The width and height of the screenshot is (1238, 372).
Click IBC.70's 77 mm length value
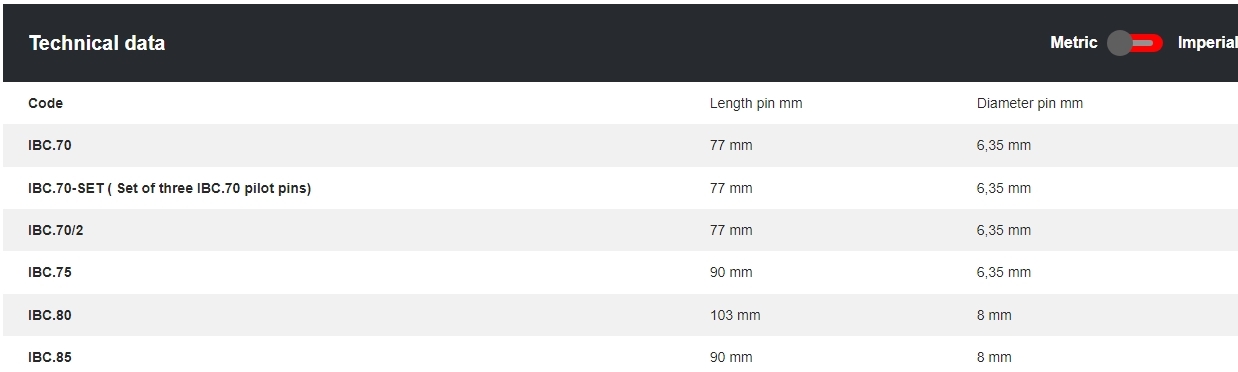731,145
